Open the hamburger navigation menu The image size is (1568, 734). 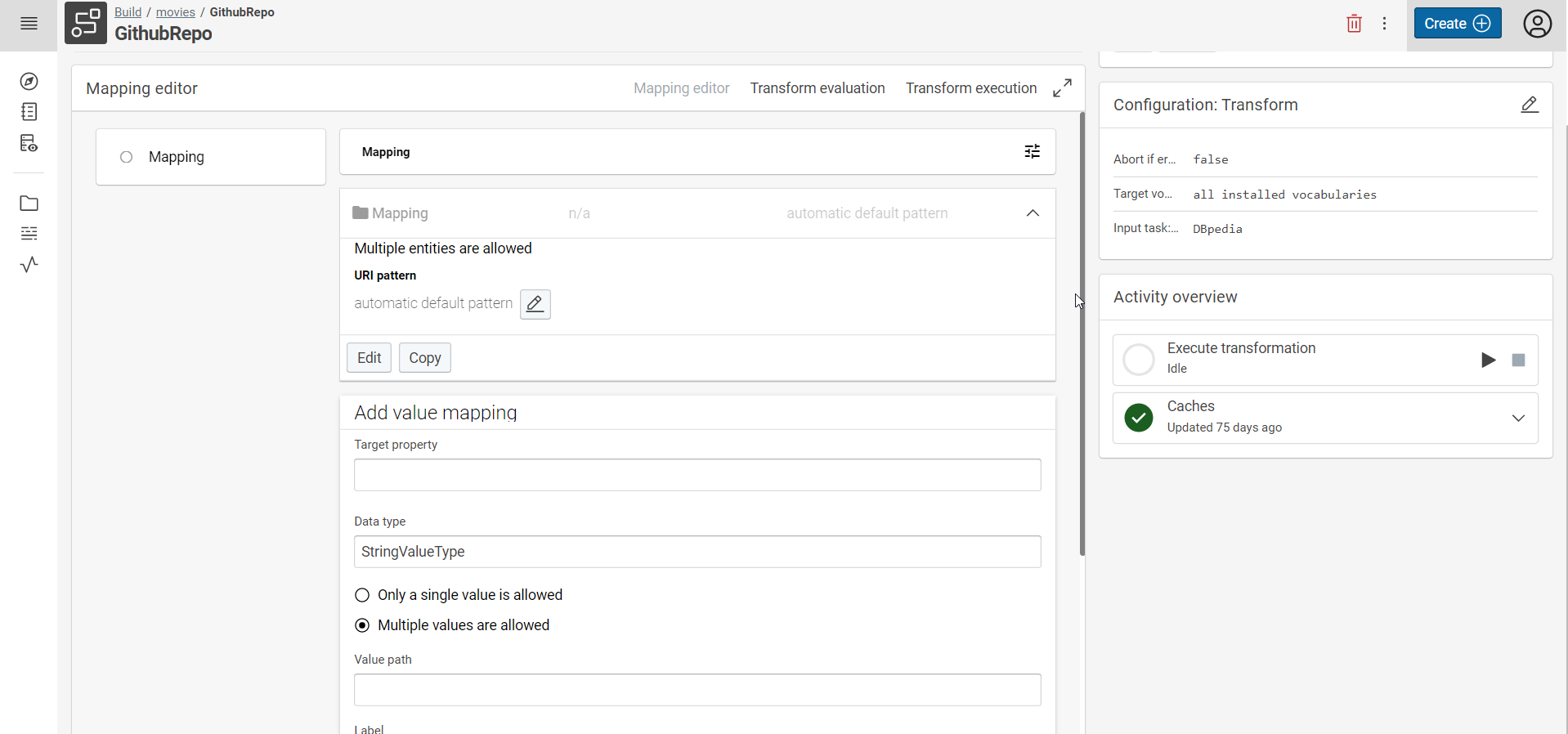pos(29,24)
